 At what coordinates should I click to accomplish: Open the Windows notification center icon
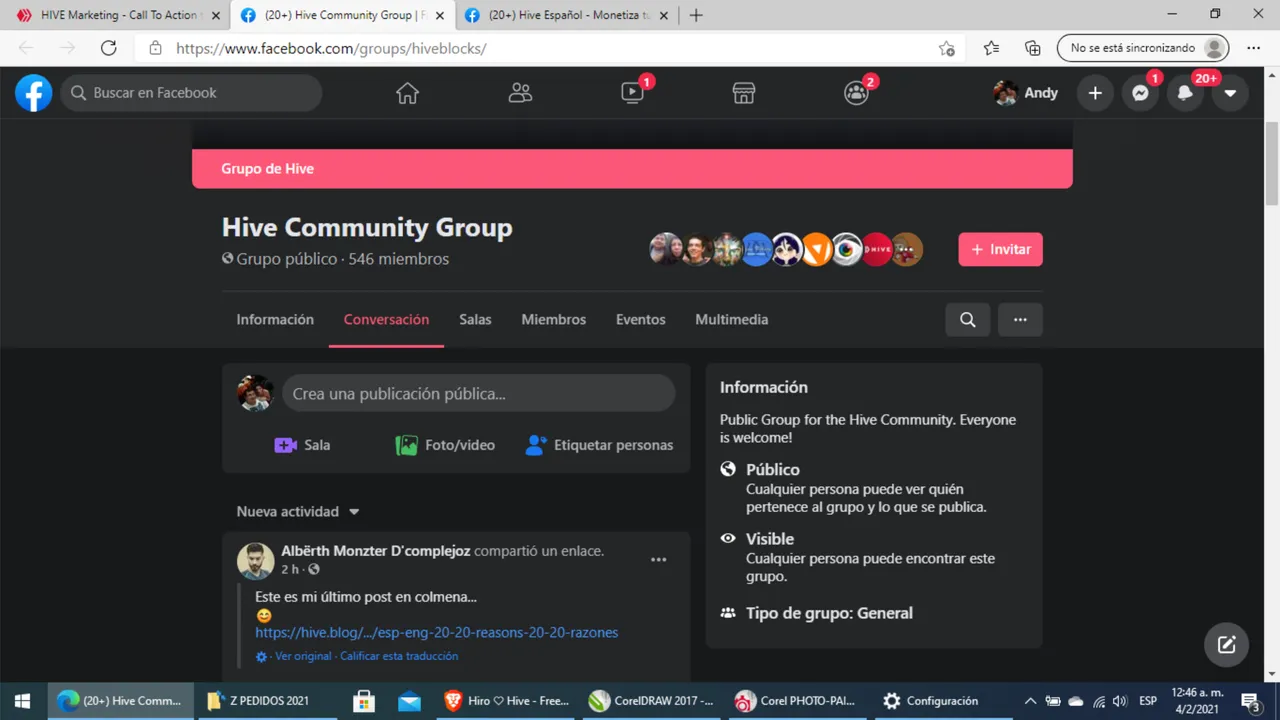(x=1250, y=701)
